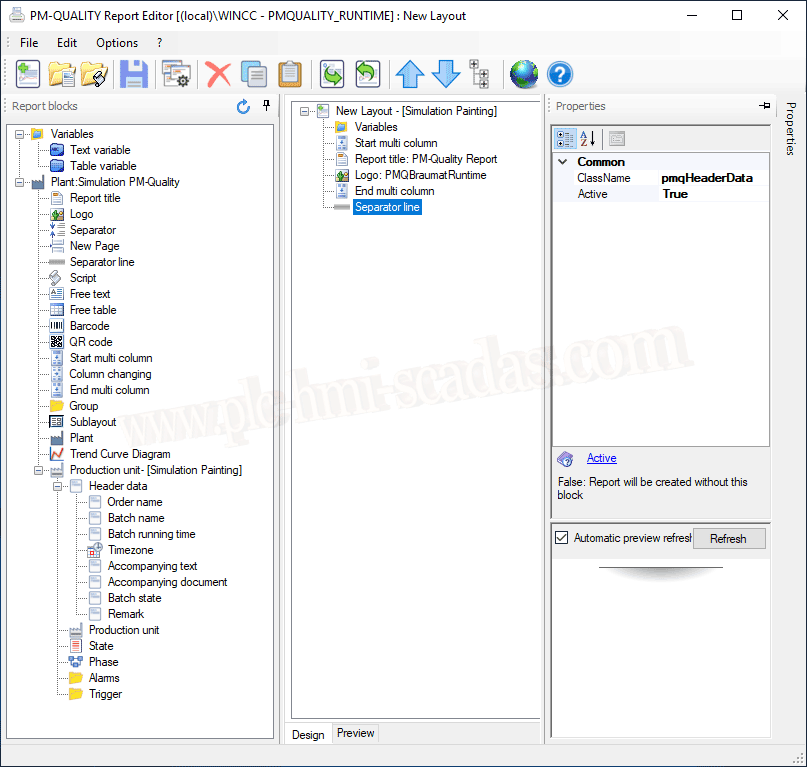Switch to the Preview tab

(355, 733)
